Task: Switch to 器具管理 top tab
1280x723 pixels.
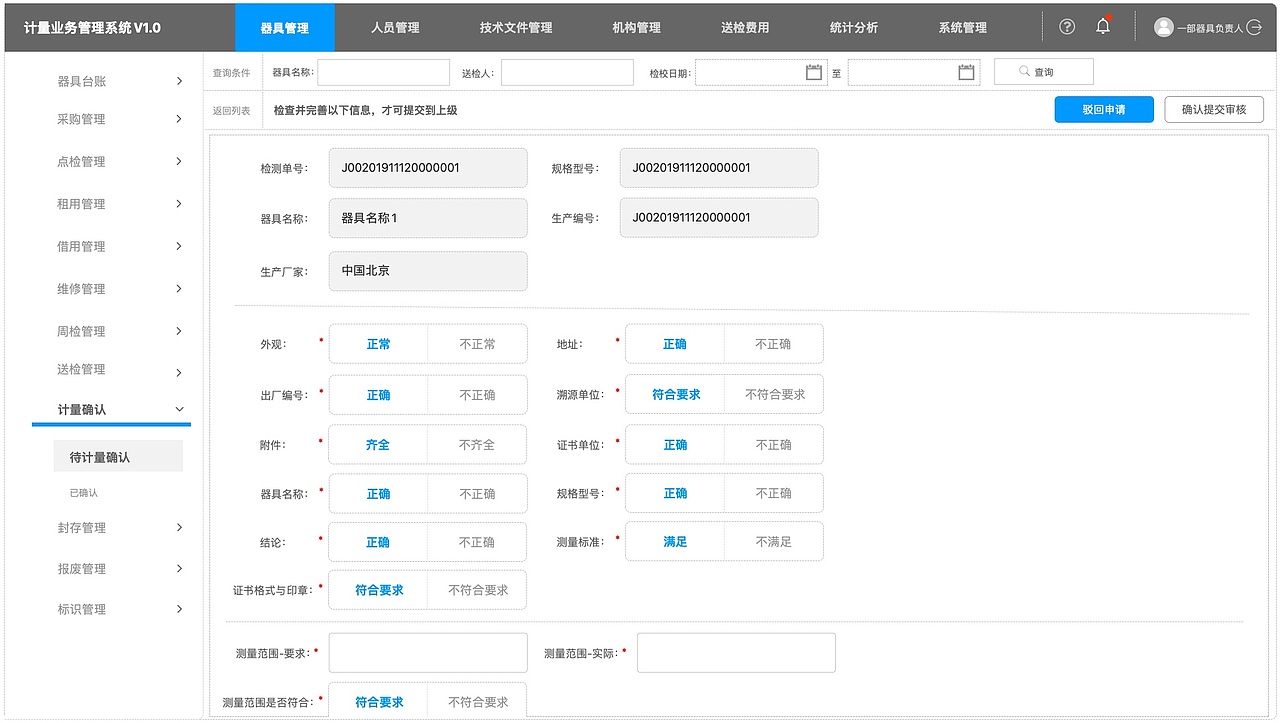Action: (285, 28)
